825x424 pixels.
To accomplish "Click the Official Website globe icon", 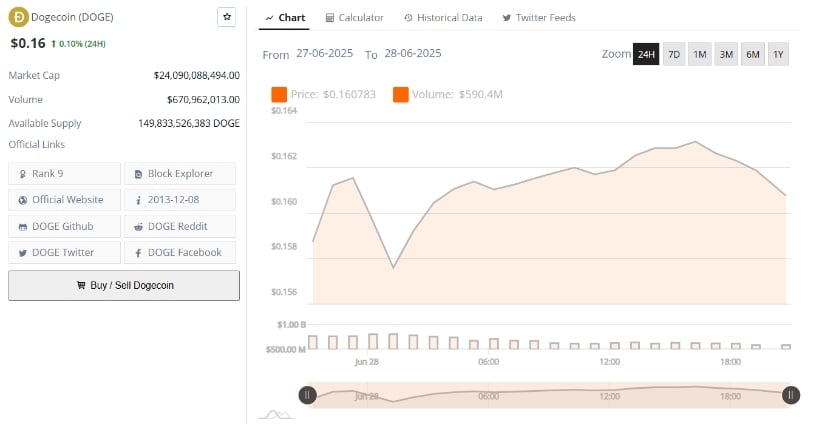I will point(23,200).
